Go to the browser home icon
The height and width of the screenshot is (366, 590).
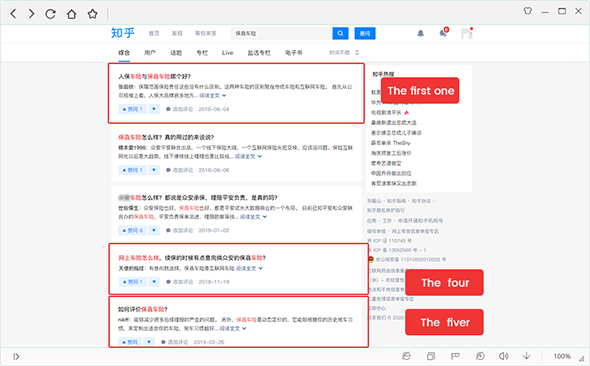[71, 14]
